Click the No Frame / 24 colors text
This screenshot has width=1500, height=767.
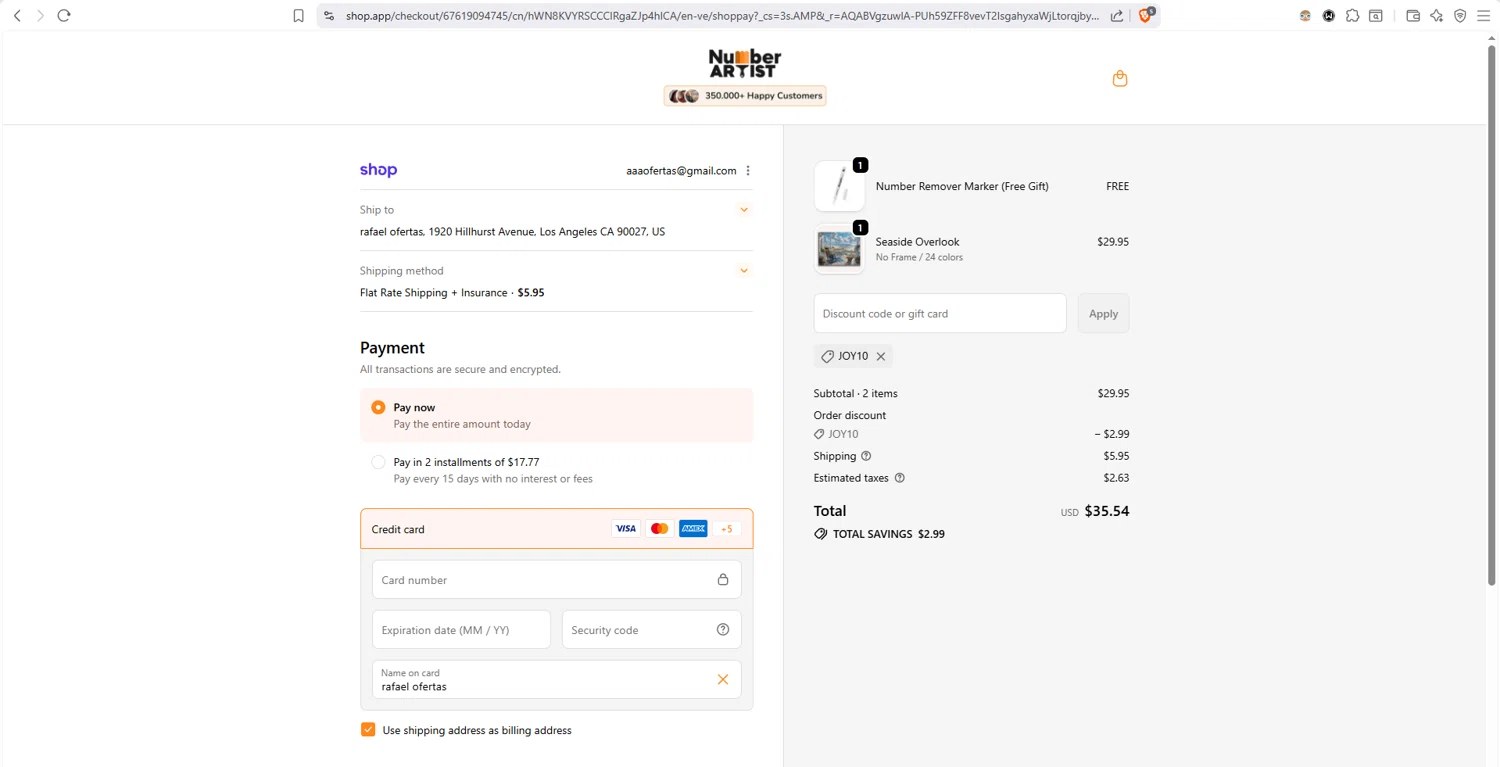(x=920, y=258)
